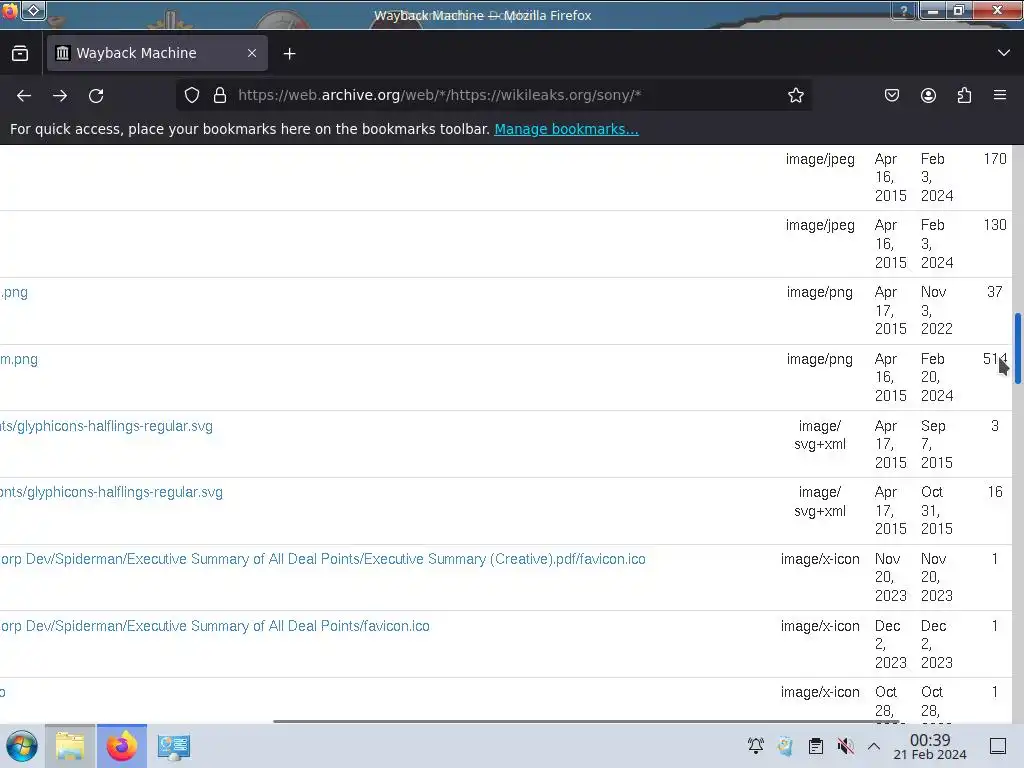Reload the current page
The width and height of the screenshot is (1024, 768).
96,95
